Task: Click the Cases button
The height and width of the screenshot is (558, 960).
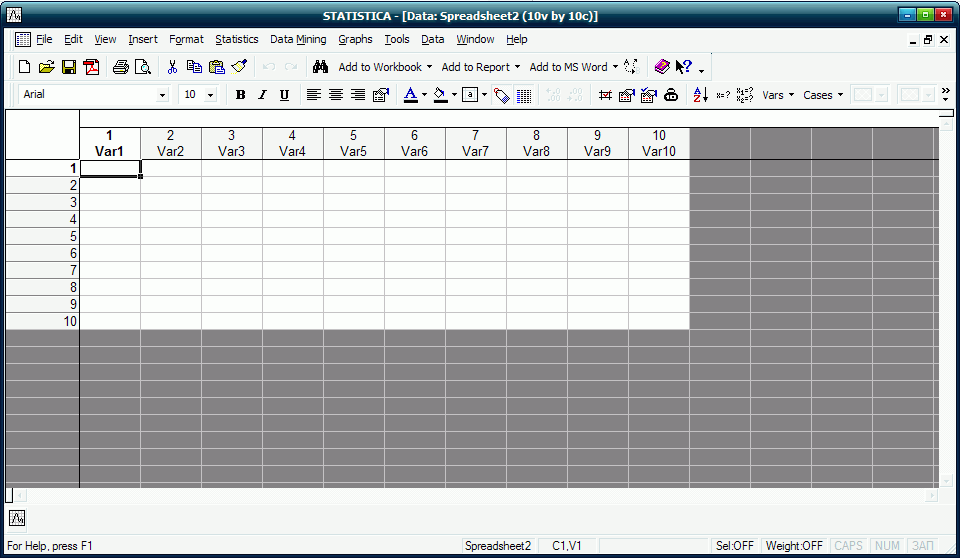Action: (x=823, y=95)
